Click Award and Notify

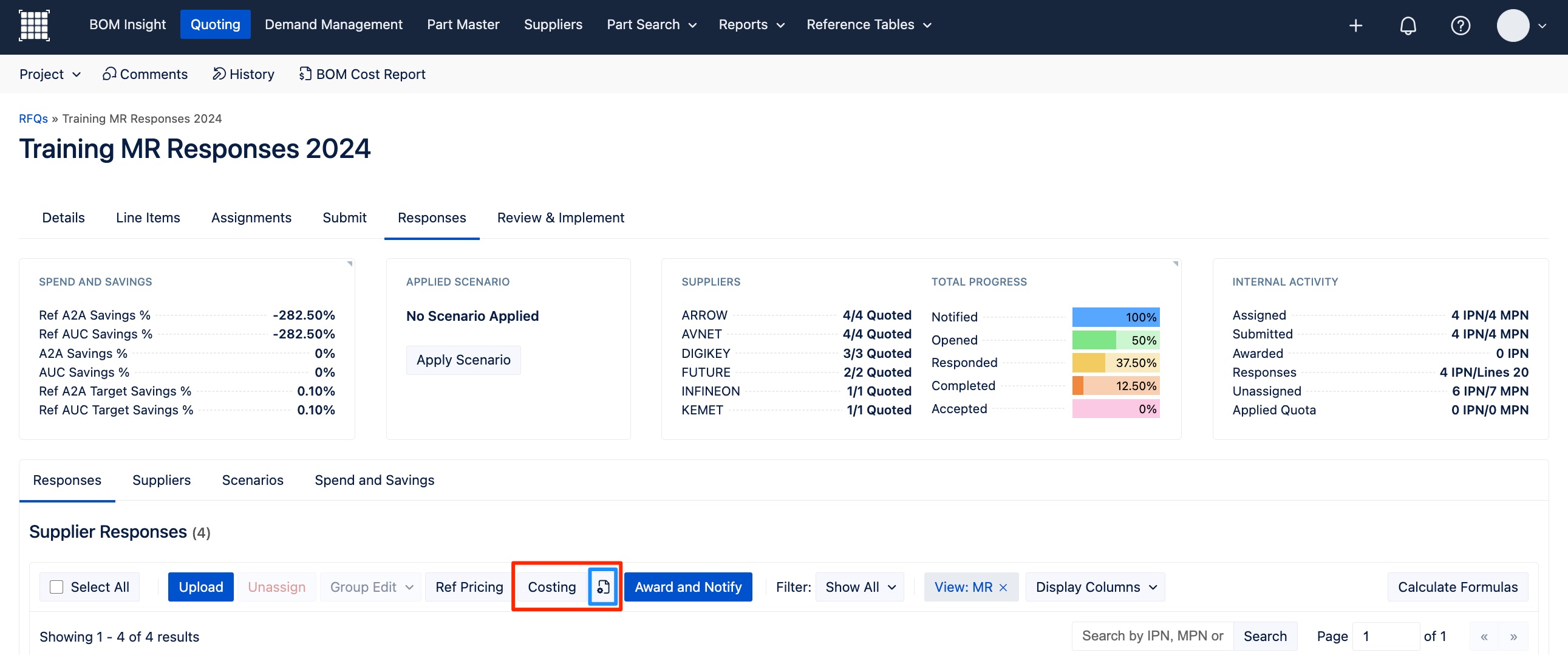[688, 587]
